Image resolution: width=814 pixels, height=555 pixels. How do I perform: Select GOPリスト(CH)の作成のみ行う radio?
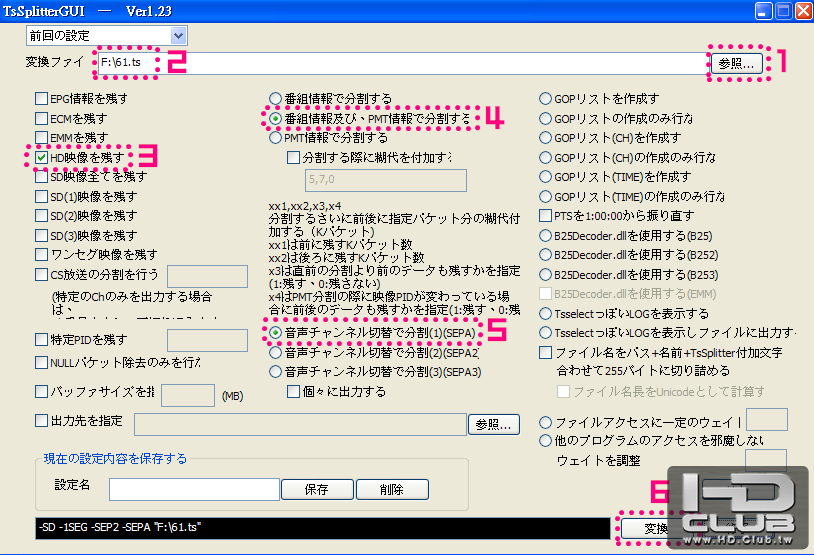click(x=545, y=157)
